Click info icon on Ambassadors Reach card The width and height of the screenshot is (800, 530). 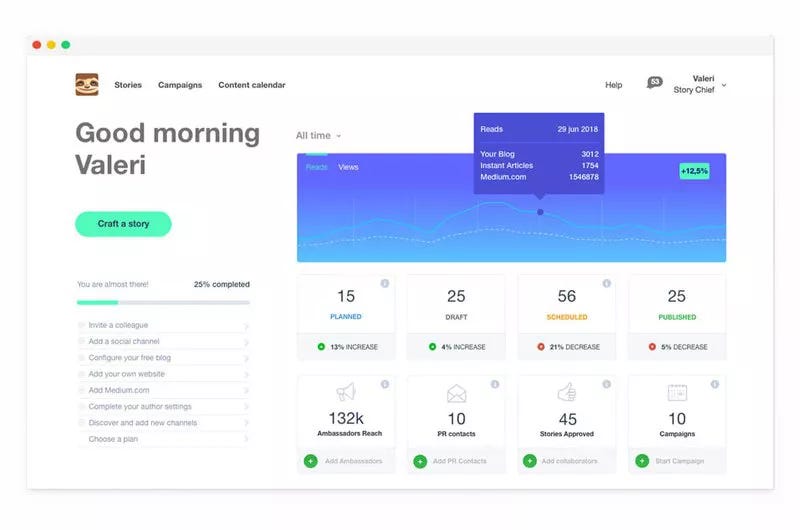(x=385, y=384)
